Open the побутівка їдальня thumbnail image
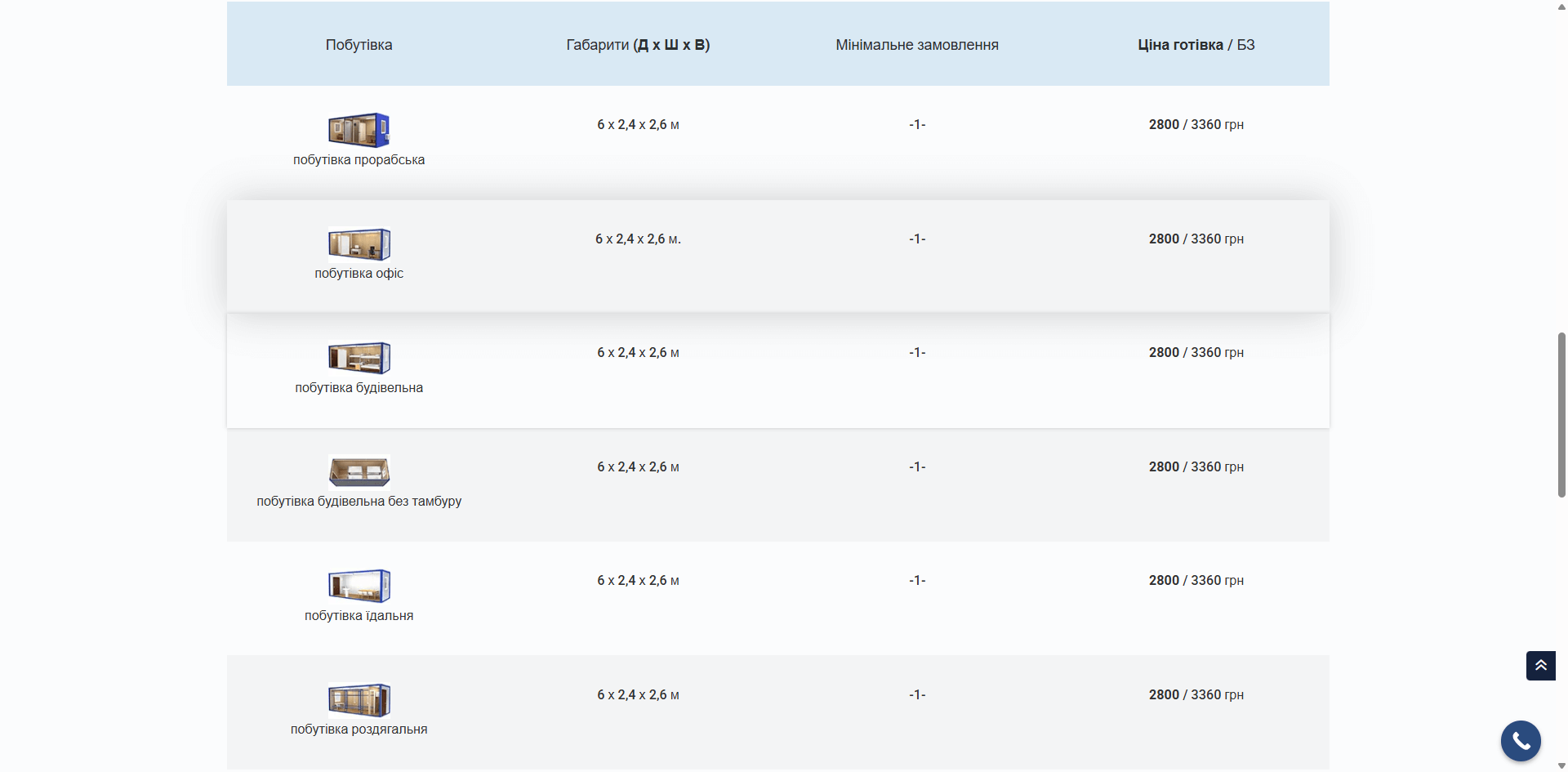Viewport: 1568px width, 772px height. [359, 586]
